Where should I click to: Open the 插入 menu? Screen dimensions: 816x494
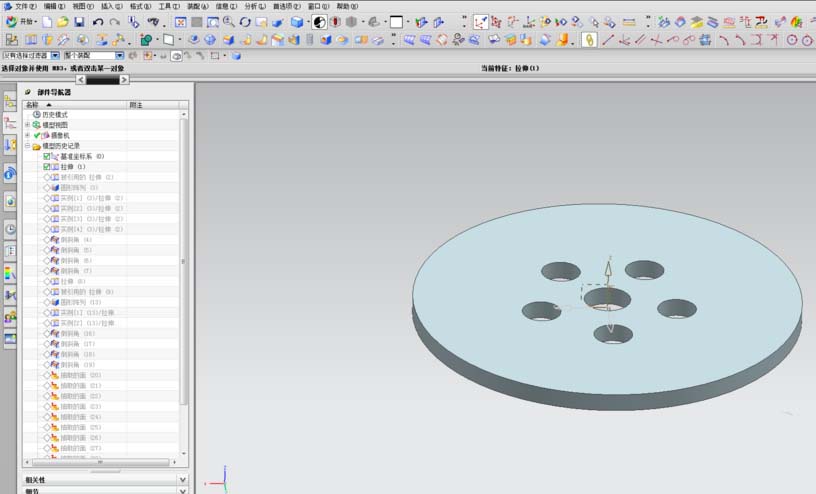(110, 6)
